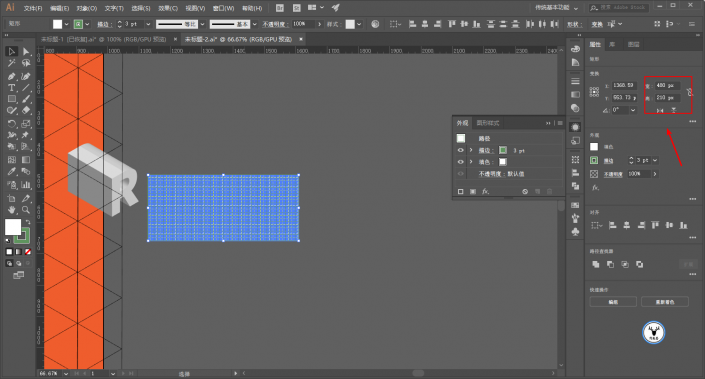Activate the Rotate tool

[x=12, y=123]
